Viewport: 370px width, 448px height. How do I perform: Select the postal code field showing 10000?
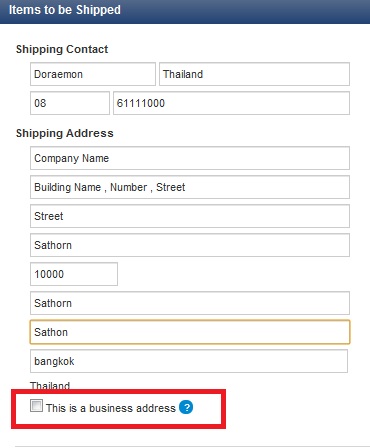tap(74, 274)
